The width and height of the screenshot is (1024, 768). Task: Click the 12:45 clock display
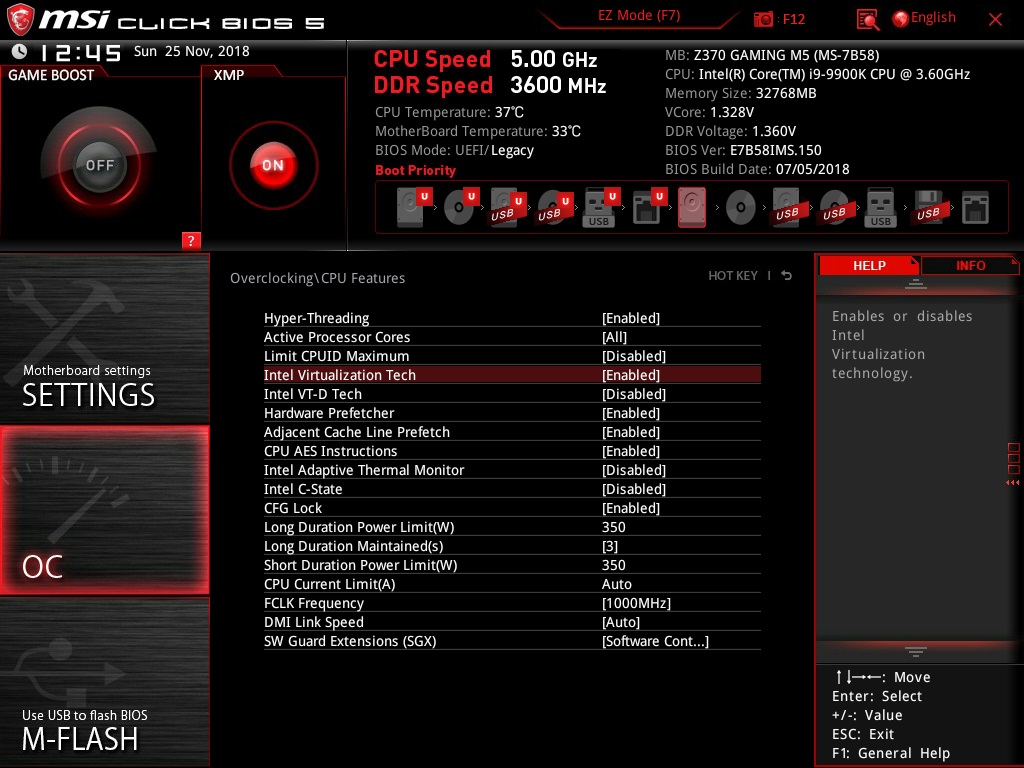pyautogui.click(x=80, y=52)
